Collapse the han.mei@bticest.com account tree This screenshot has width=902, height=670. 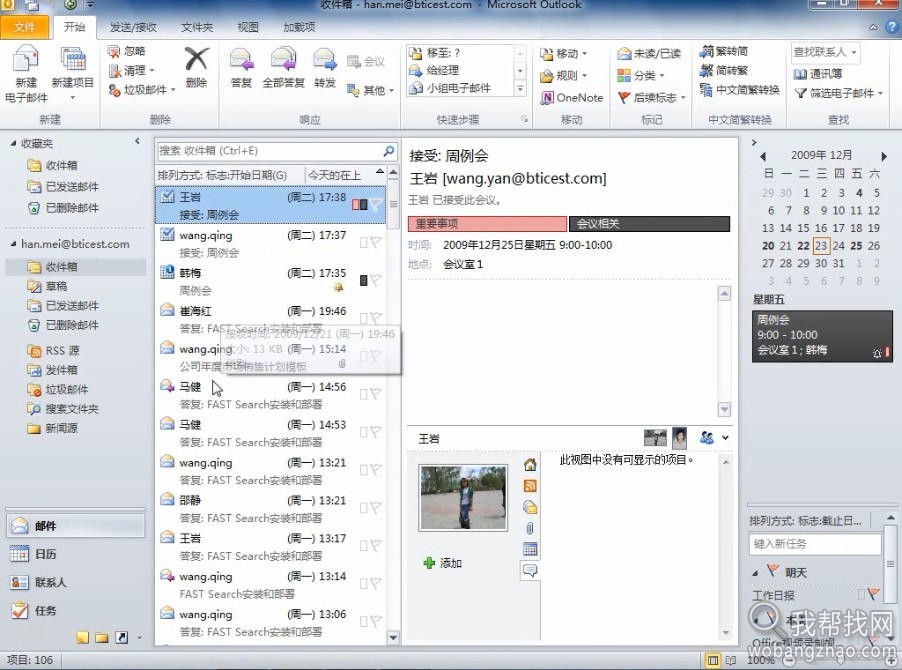[x=13, y=244]
